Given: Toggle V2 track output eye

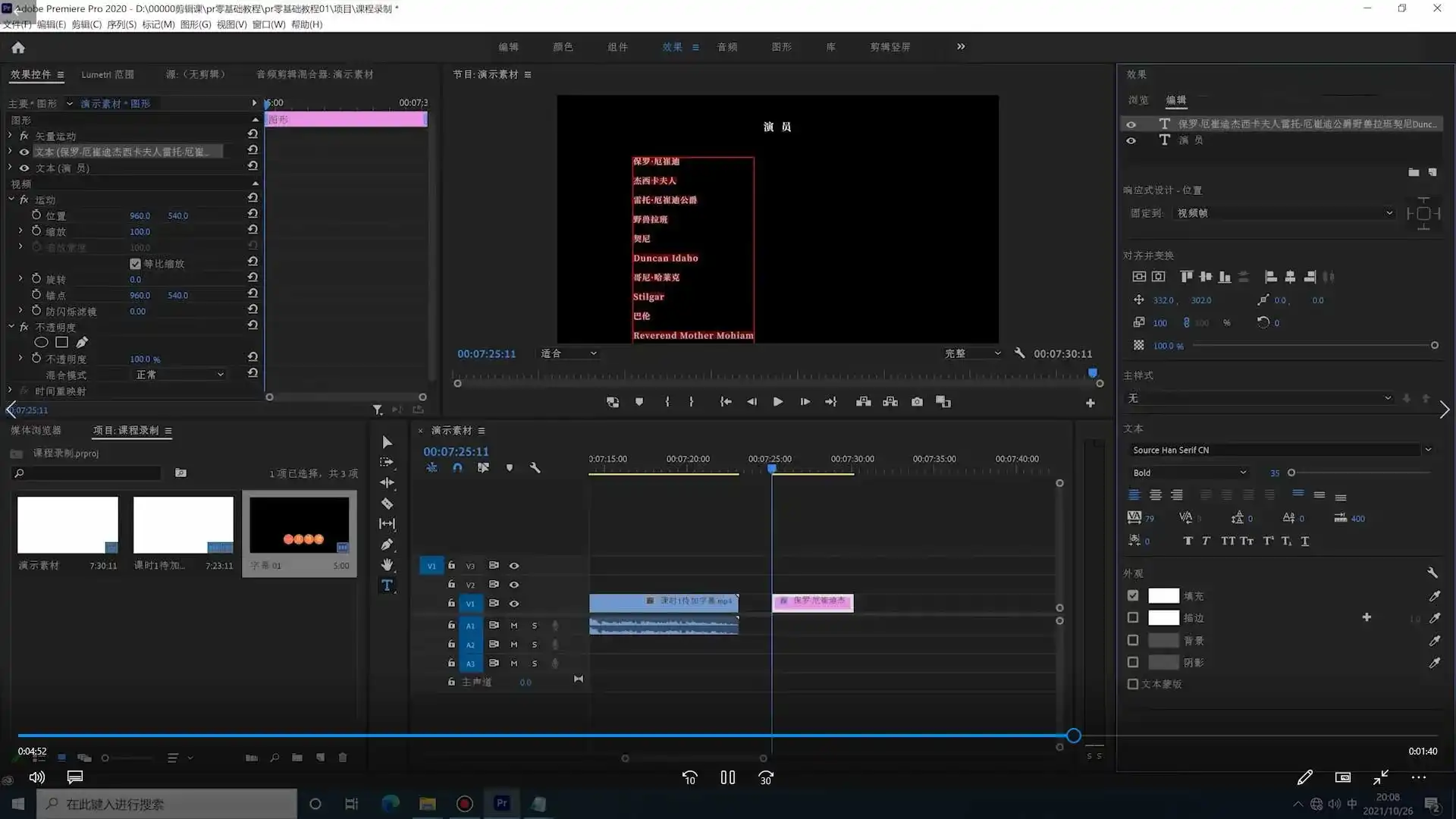Looking at the screenshot, I should click(x=514, y=585).
